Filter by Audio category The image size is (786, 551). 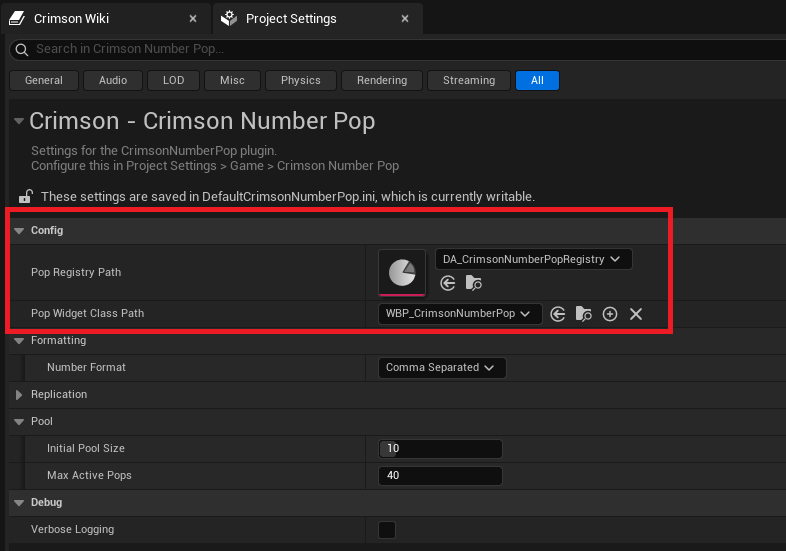click(x=113, y=80)
